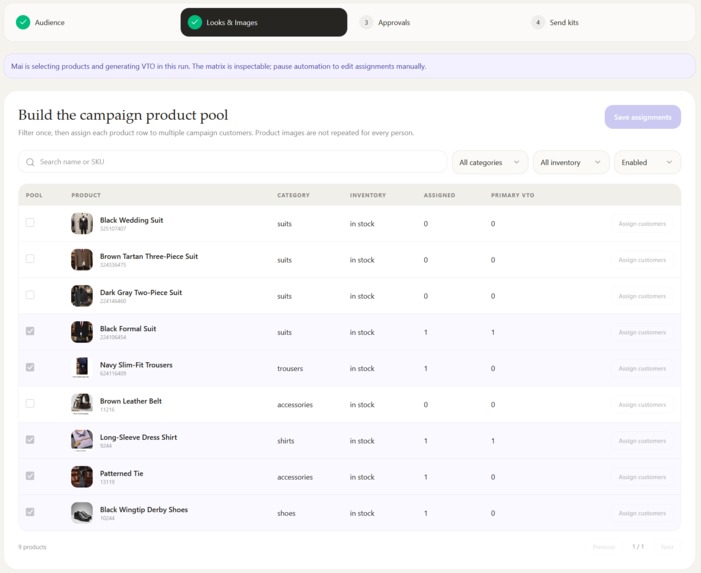701x573 pixels.
Task: Assign customers to Patterned Tie
Action: (642, 477)
